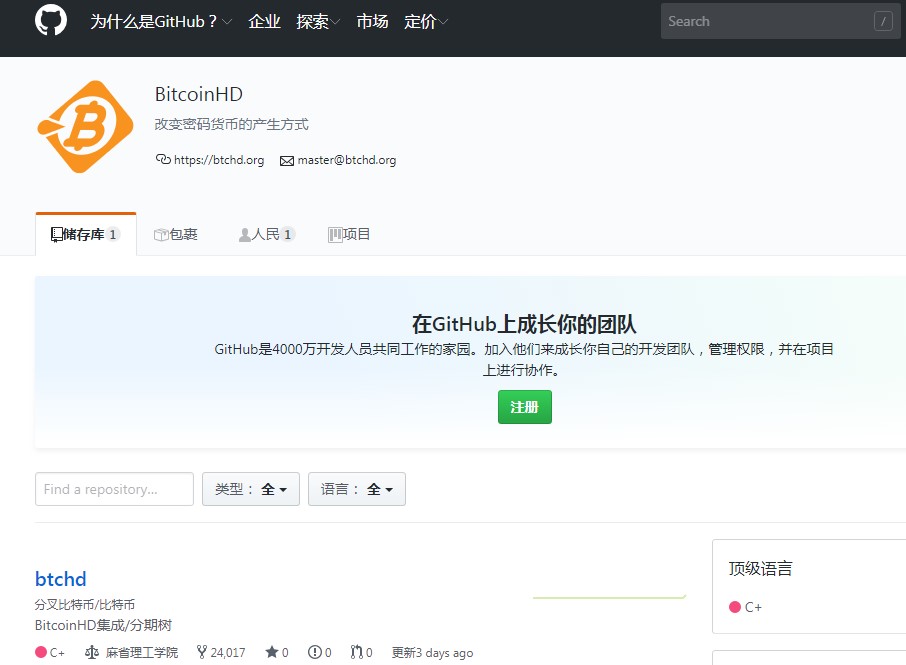This screenshot has width=906, height=665.
Task: Click the green 注册 button
Action: [525, 407]
